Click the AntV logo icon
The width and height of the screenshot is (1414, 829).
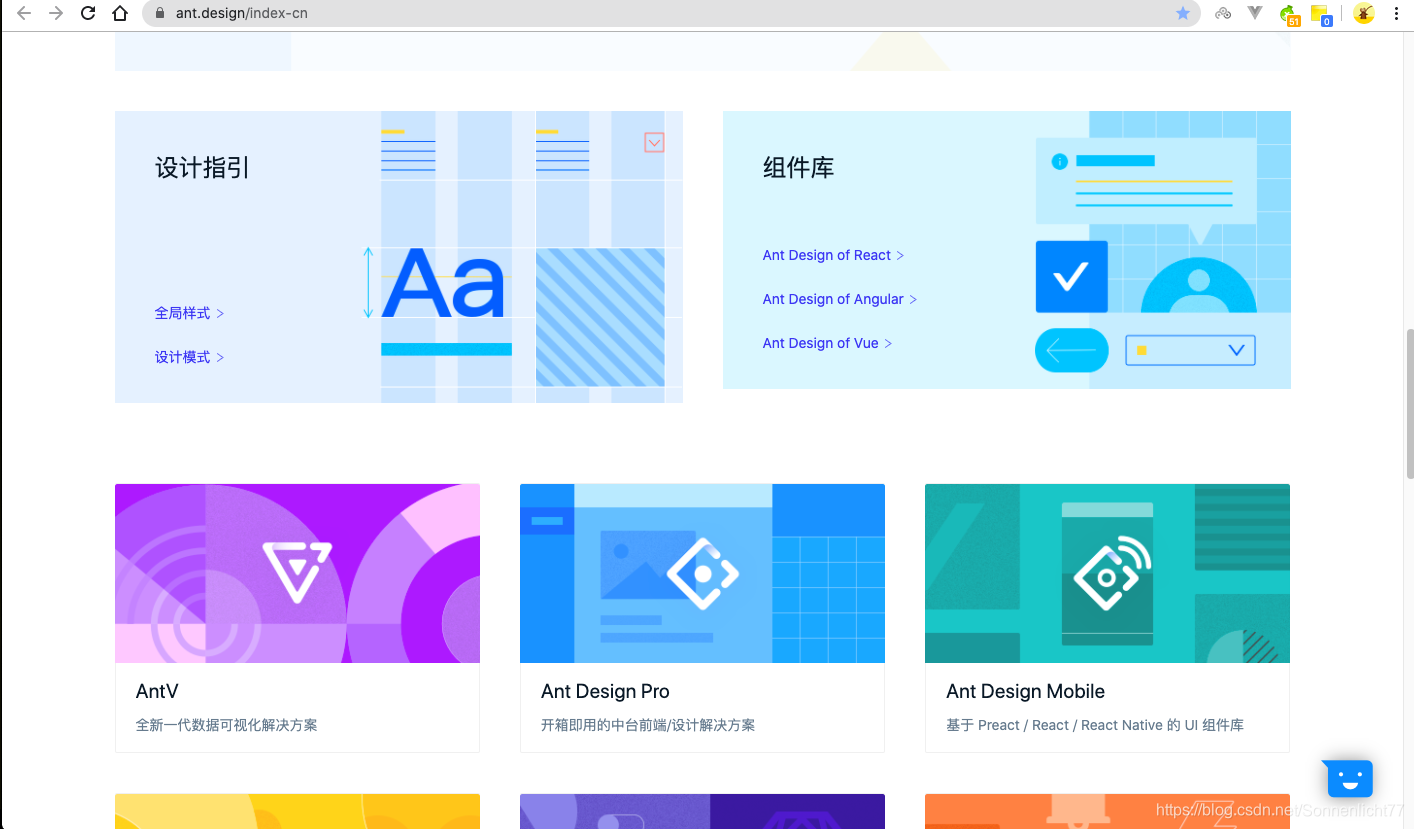297,571
